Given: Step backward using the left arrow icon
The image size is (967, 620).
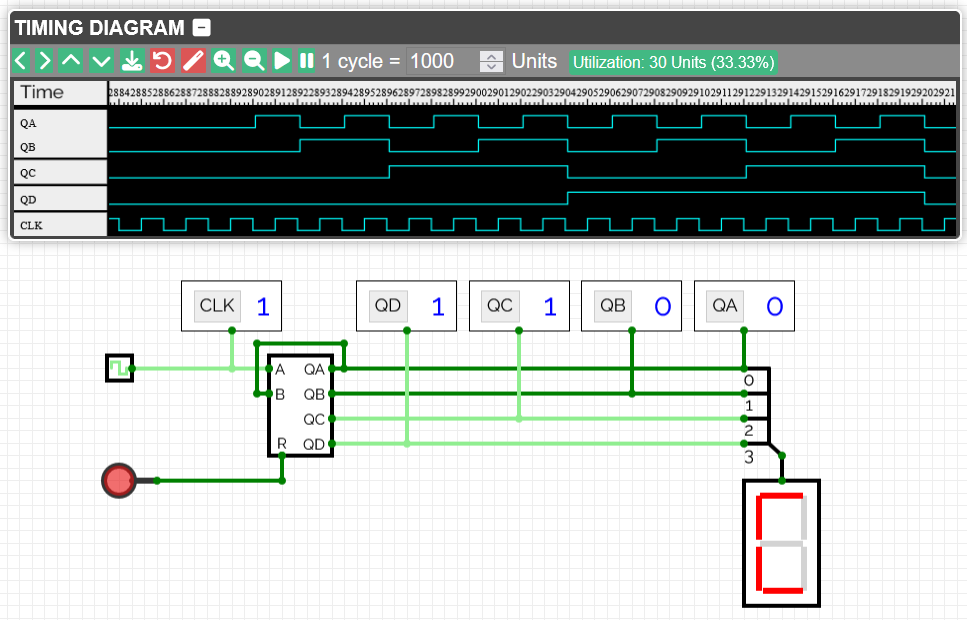Looking at the screenshot, I should [x=20, y=61].
